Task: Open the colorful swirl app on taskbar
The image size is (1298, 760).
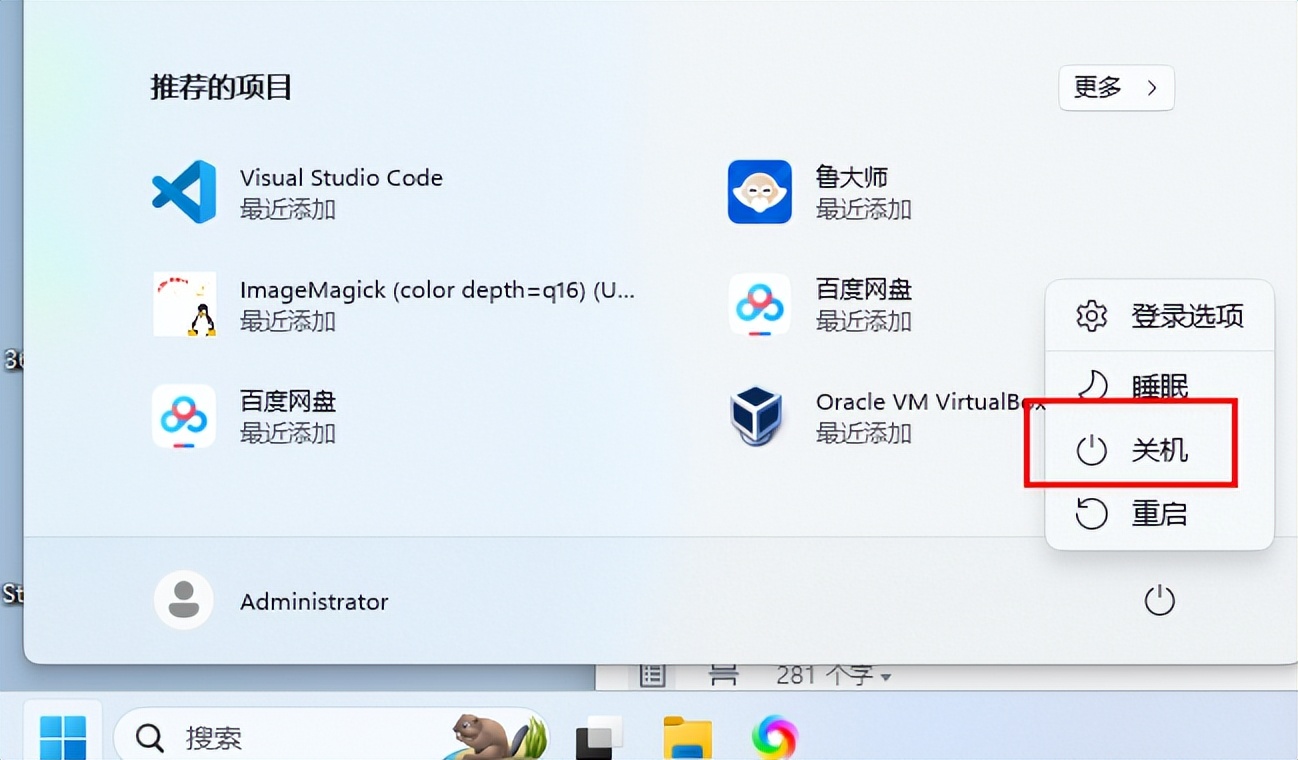Action: pos(775,738)
